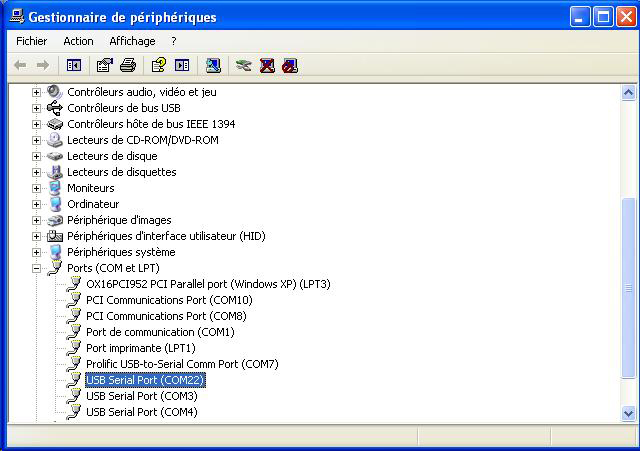The width and height of the screenshot is (640, 451).
Task: Click the Device Manager title bar icon
Action: [x=17, y=16]
